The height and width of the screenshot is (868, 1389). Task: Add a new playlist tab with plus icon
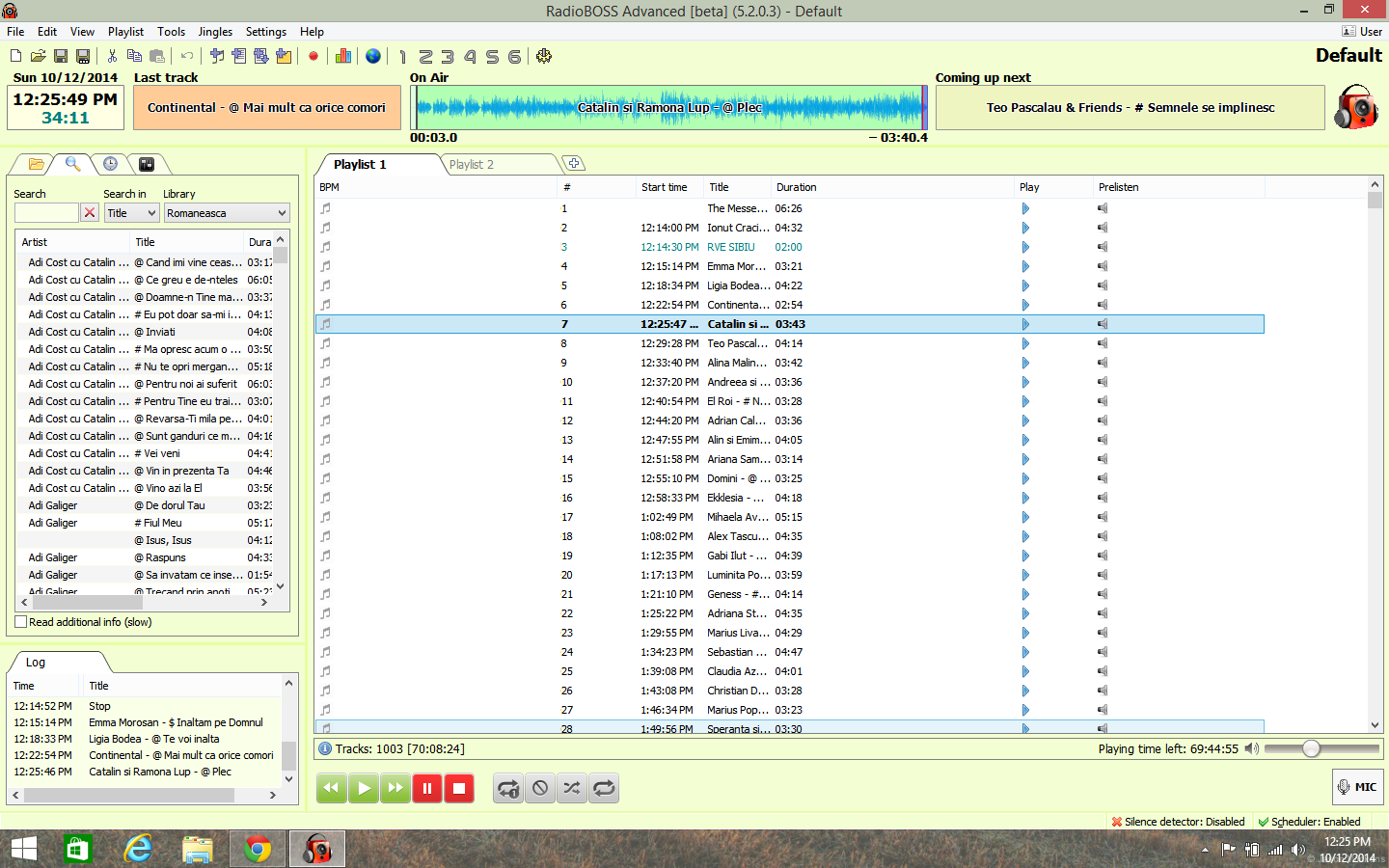click(573, 163)
